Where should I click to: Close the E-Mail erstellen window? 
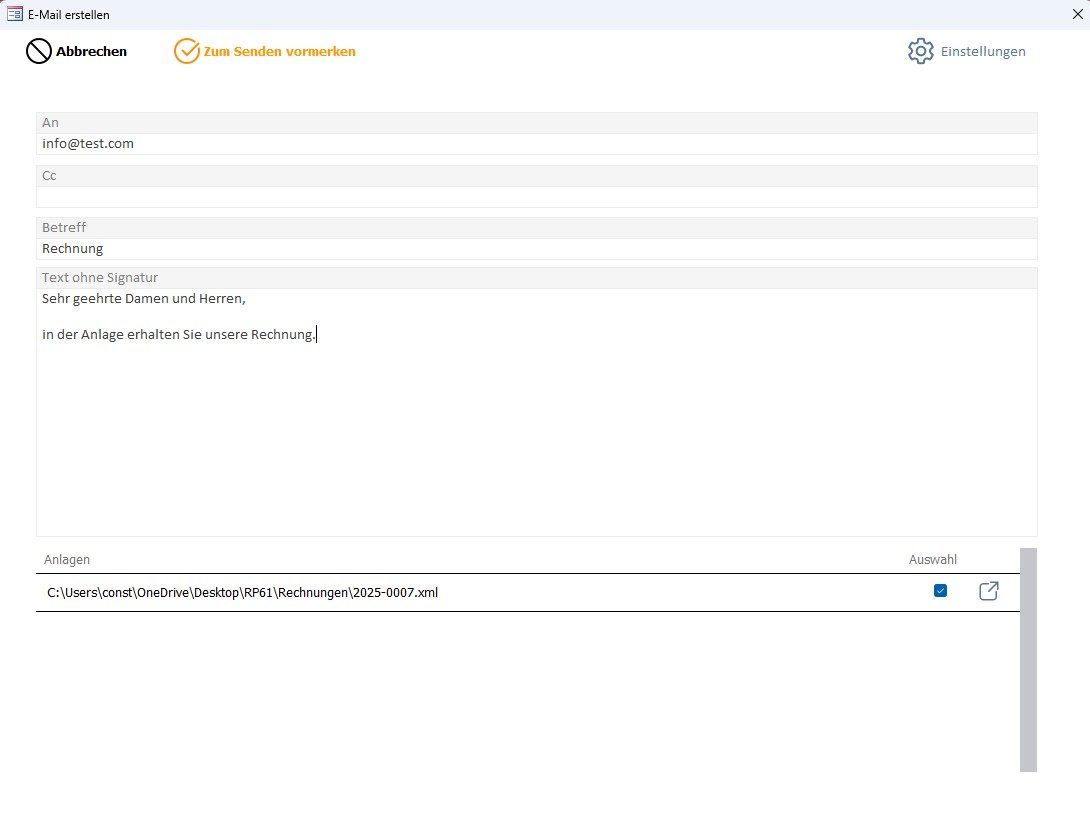coord(1077,14)
